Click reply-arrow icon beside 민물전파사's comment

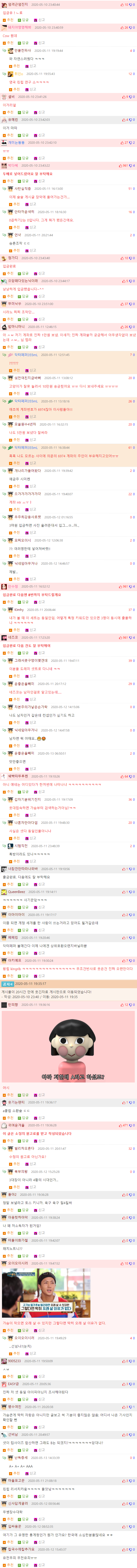4,50
